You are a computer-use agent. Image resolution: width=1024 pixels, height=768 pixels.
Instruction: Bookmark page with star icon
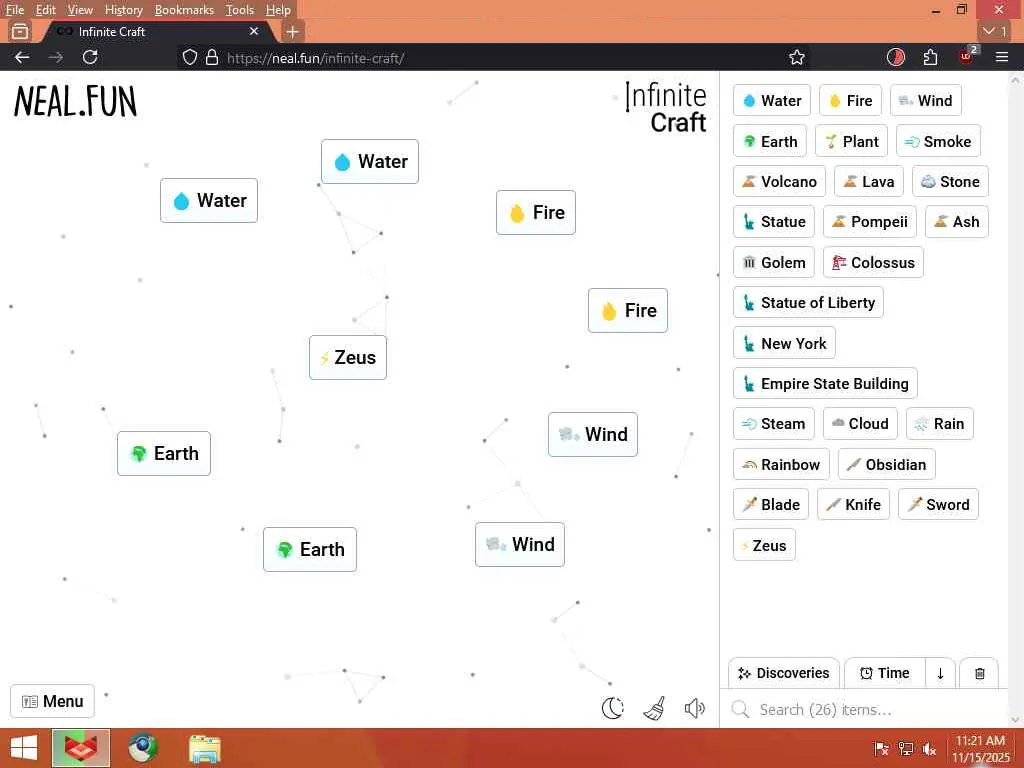[797, 57]
